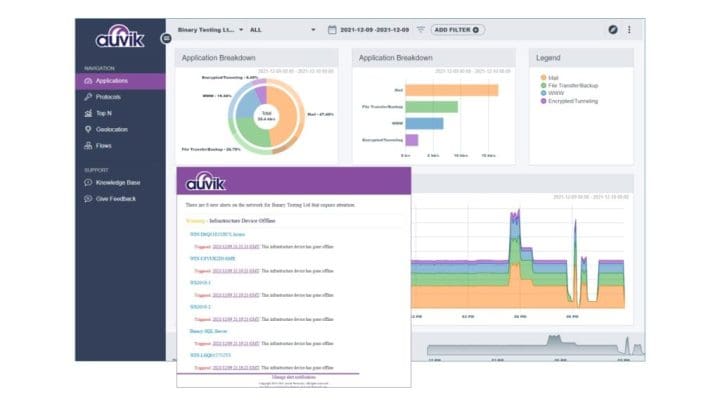Click the filter funnel icon
The image size is (720, 406).
(421, 30)
